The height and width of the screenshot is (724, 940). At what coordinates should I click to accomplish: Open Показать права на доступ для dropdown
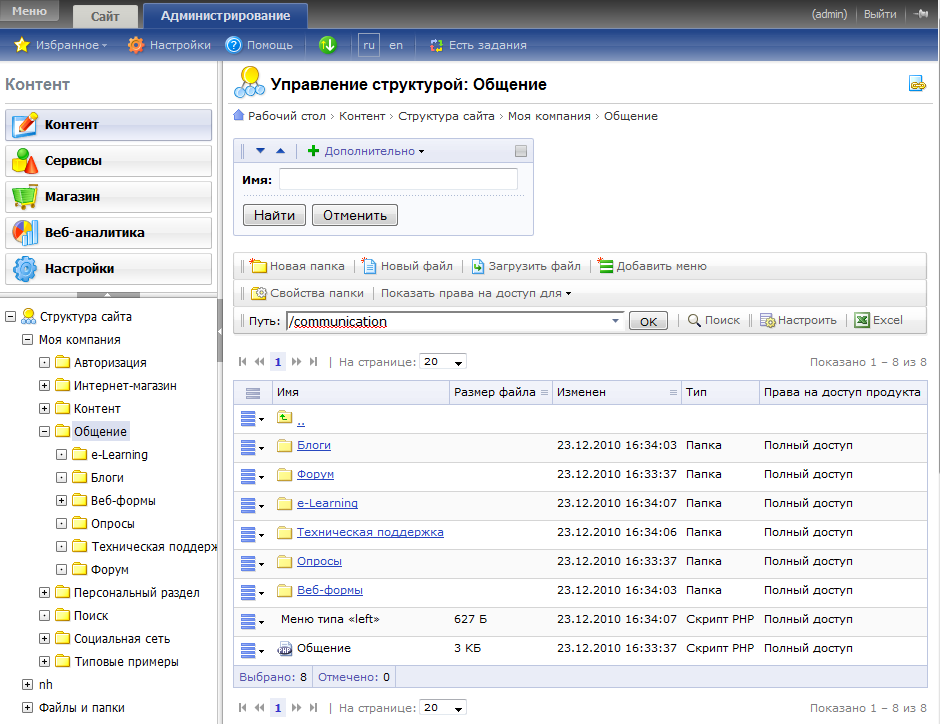point(476,293)
